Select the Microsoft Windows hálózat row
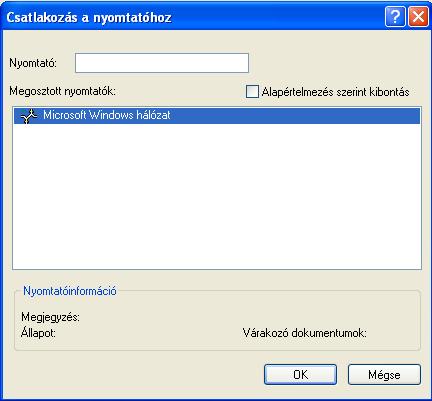The width and height of the screenshot is (432, 401). pyautogui.click(x=217, y=116)
